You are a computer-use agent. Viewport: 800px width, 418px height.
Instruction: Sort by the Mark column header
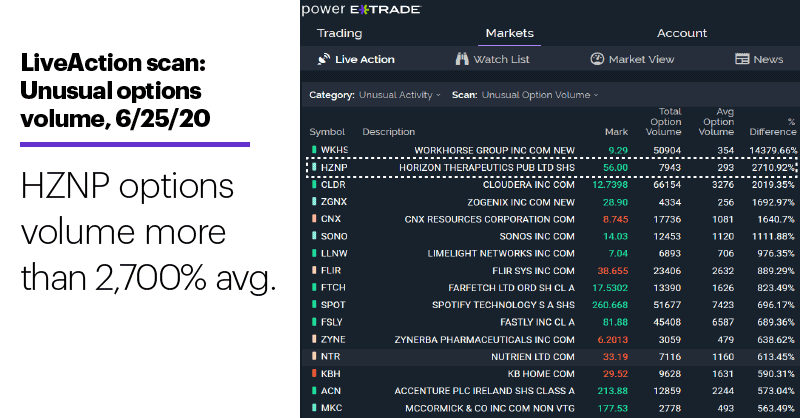coord(616,132)
